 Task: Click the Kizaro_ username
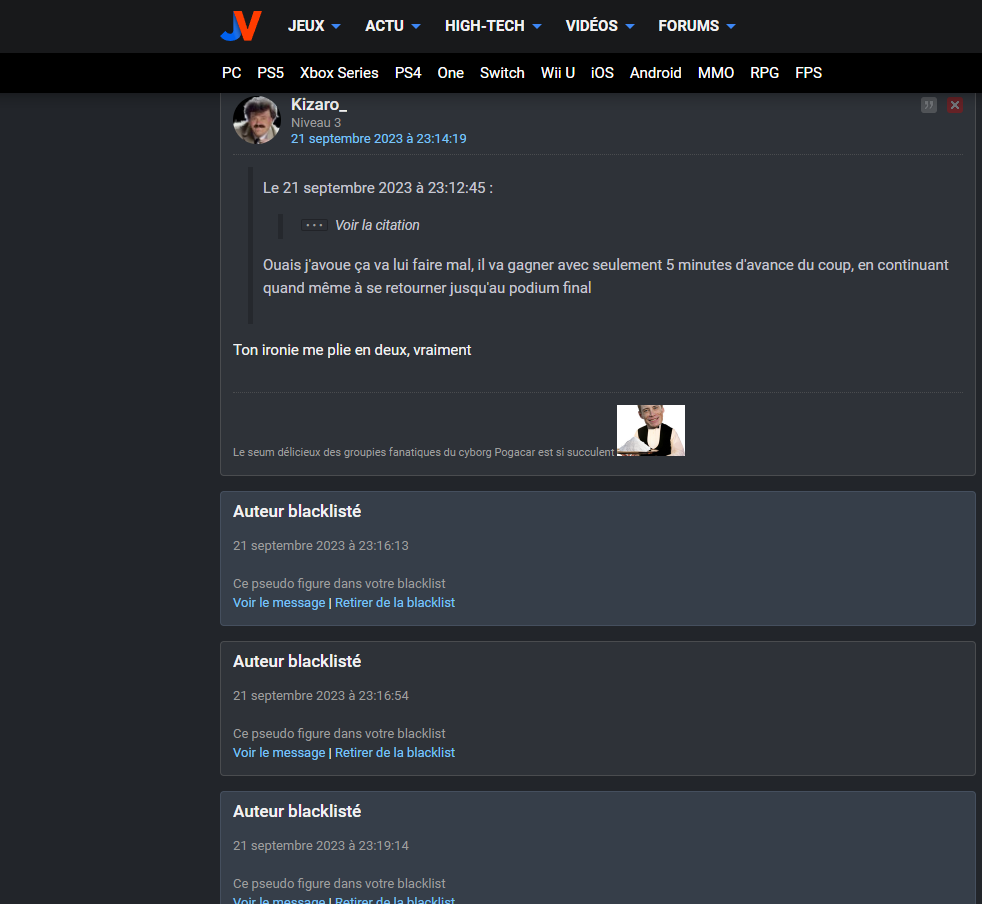[x=319, y=104]
